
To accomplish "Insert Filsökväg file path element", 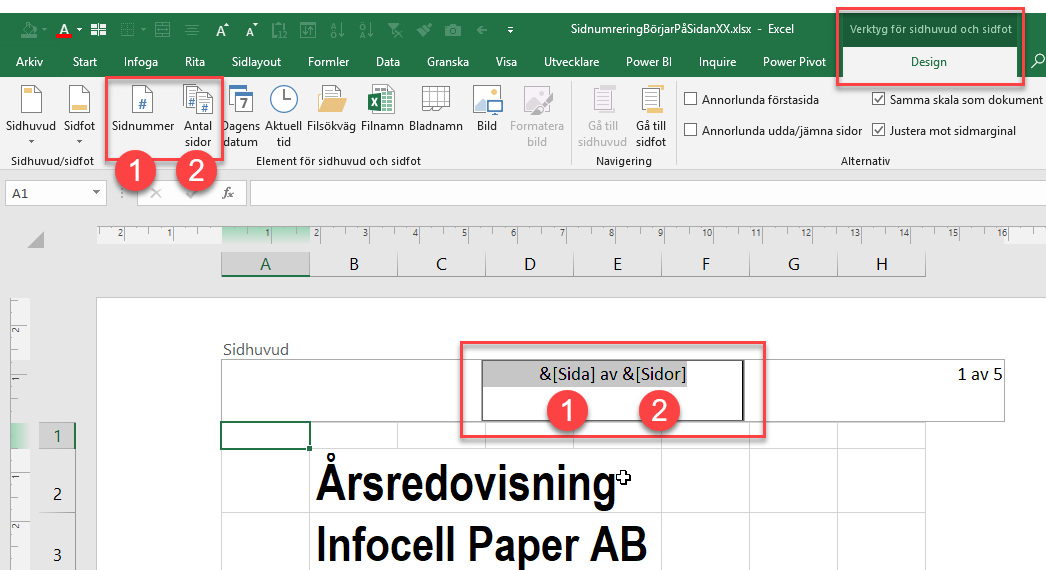I will pyautogui.click(x=331, y=108).
